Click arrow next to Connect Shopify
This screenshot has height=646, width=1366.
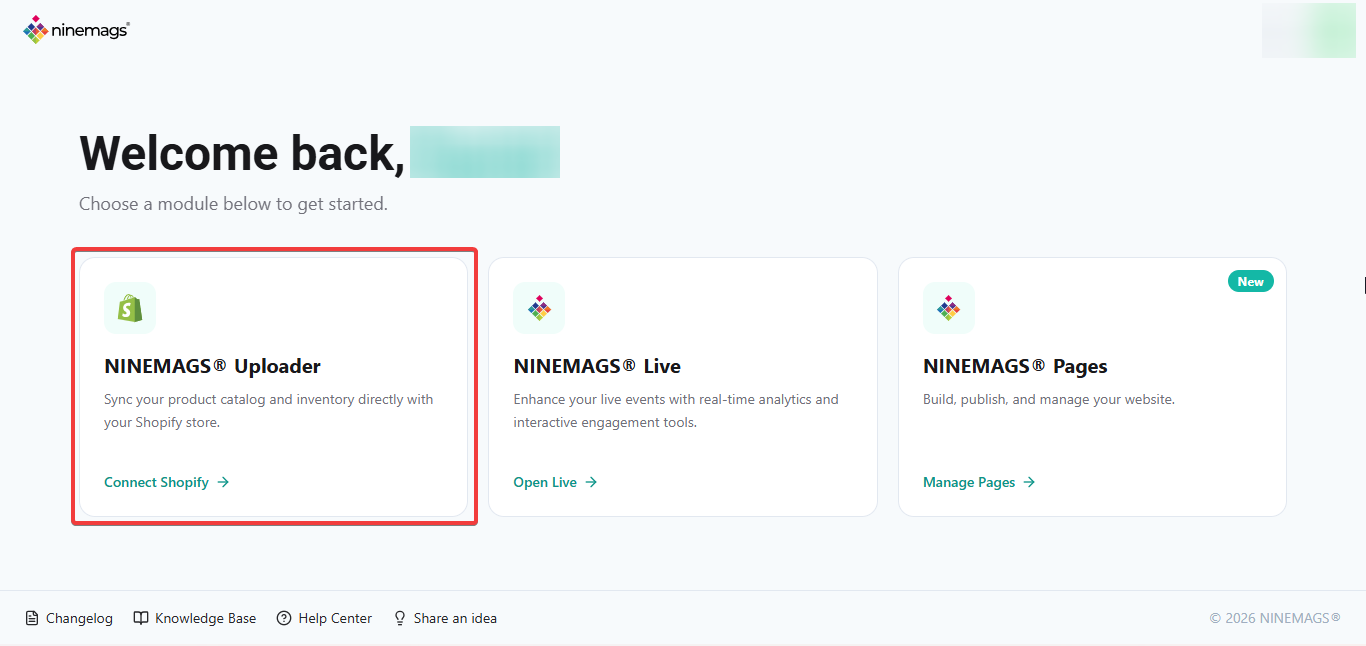(223, 482)
